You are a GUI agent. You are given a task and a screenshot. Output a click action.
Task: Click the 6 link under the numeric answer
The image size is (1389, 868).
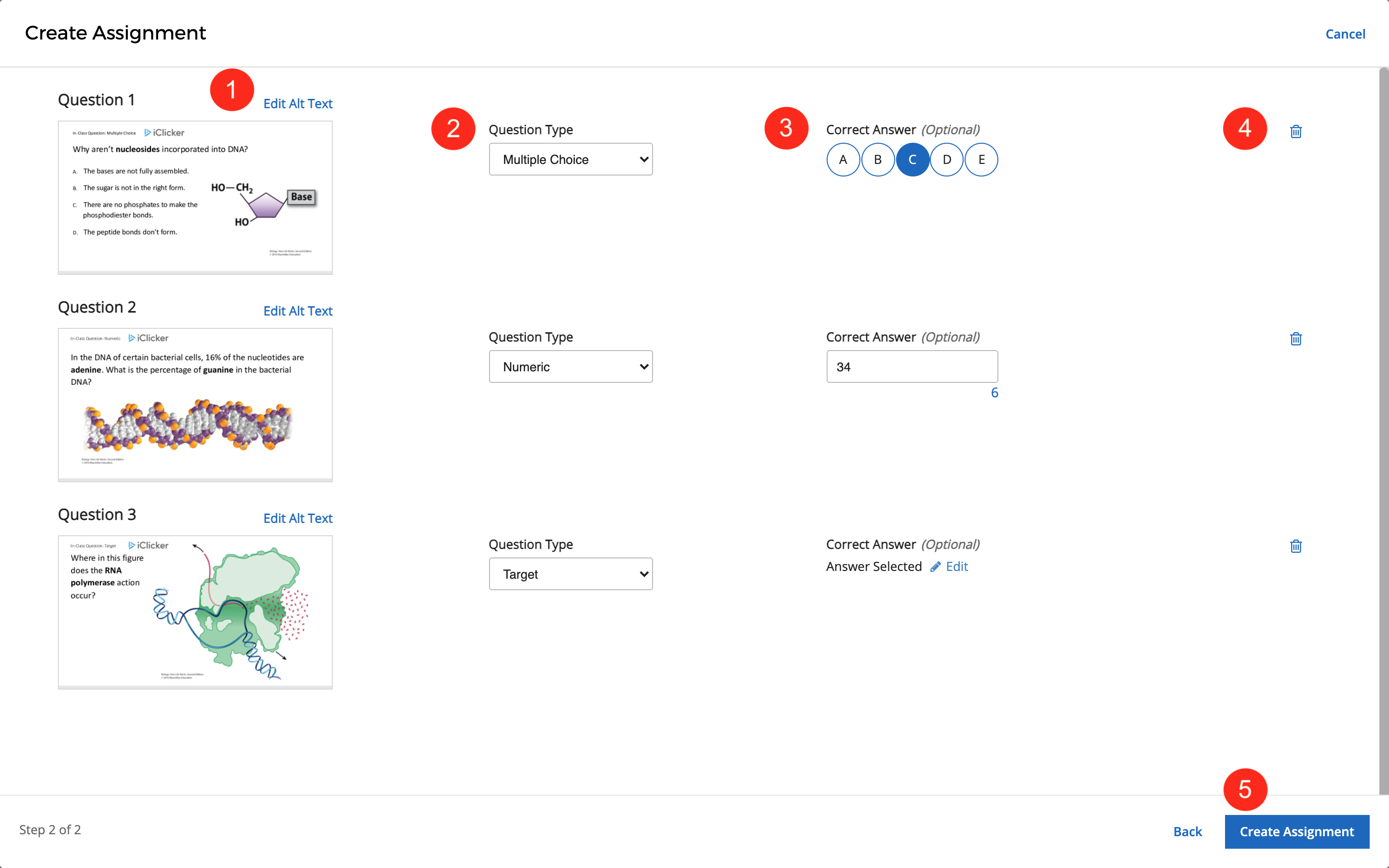[994, 393]
